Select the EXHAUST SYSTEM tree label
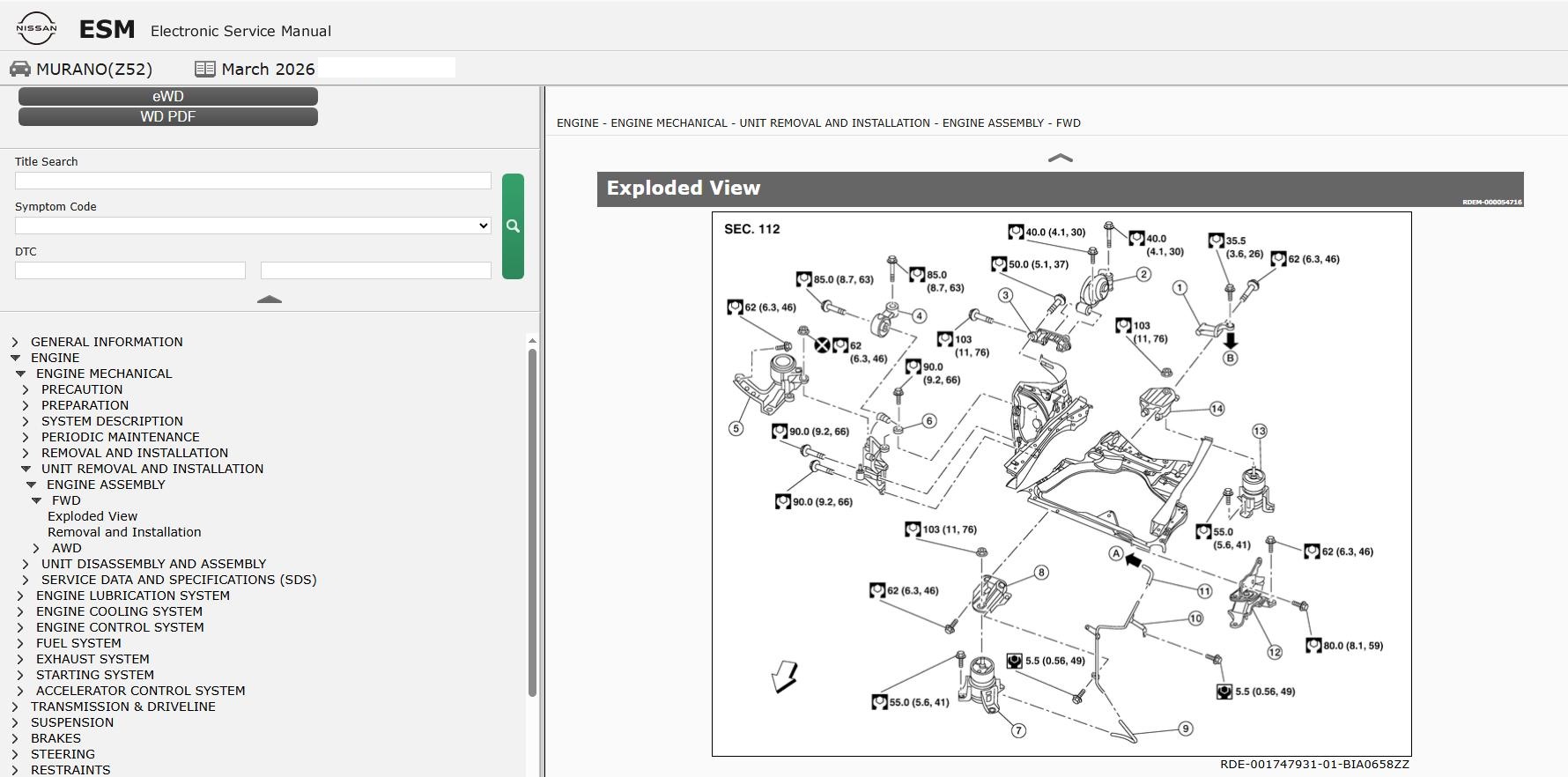Viewport: 1568px width, 777px height. (x=92, y=659)
